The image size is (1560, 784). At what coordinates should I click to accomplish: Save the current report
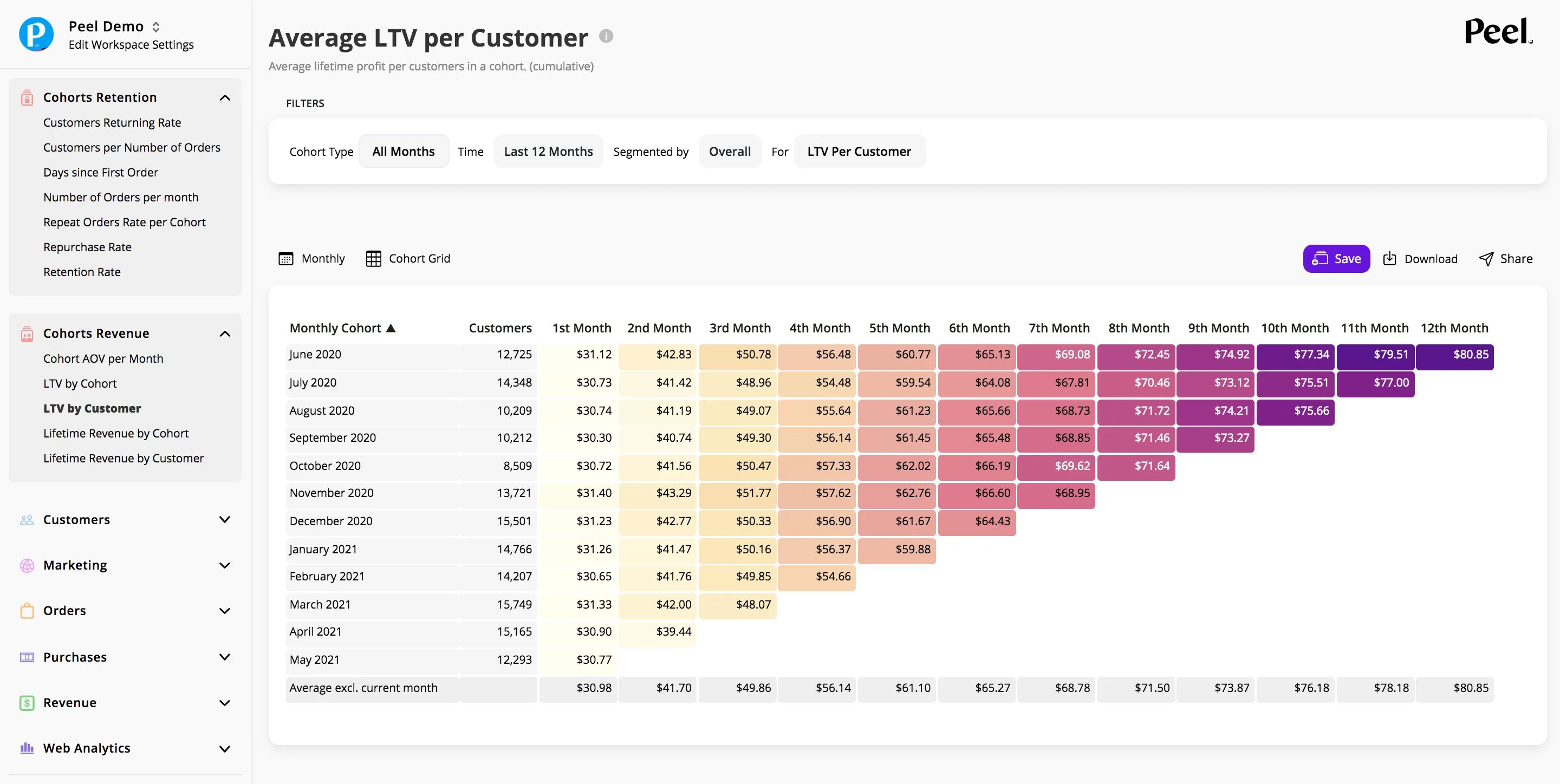tap(1336, 258)
